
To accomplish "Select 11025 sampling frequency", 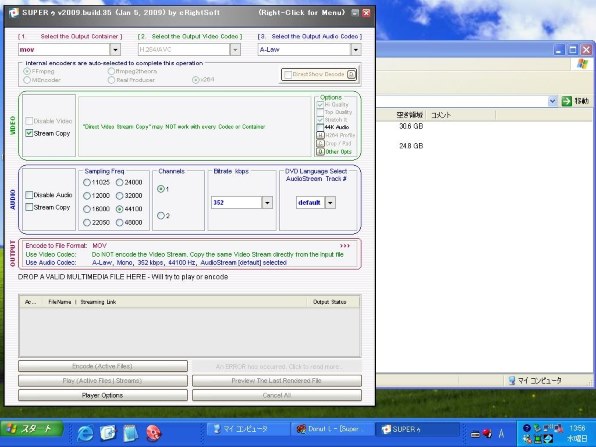I will [87, 182].
